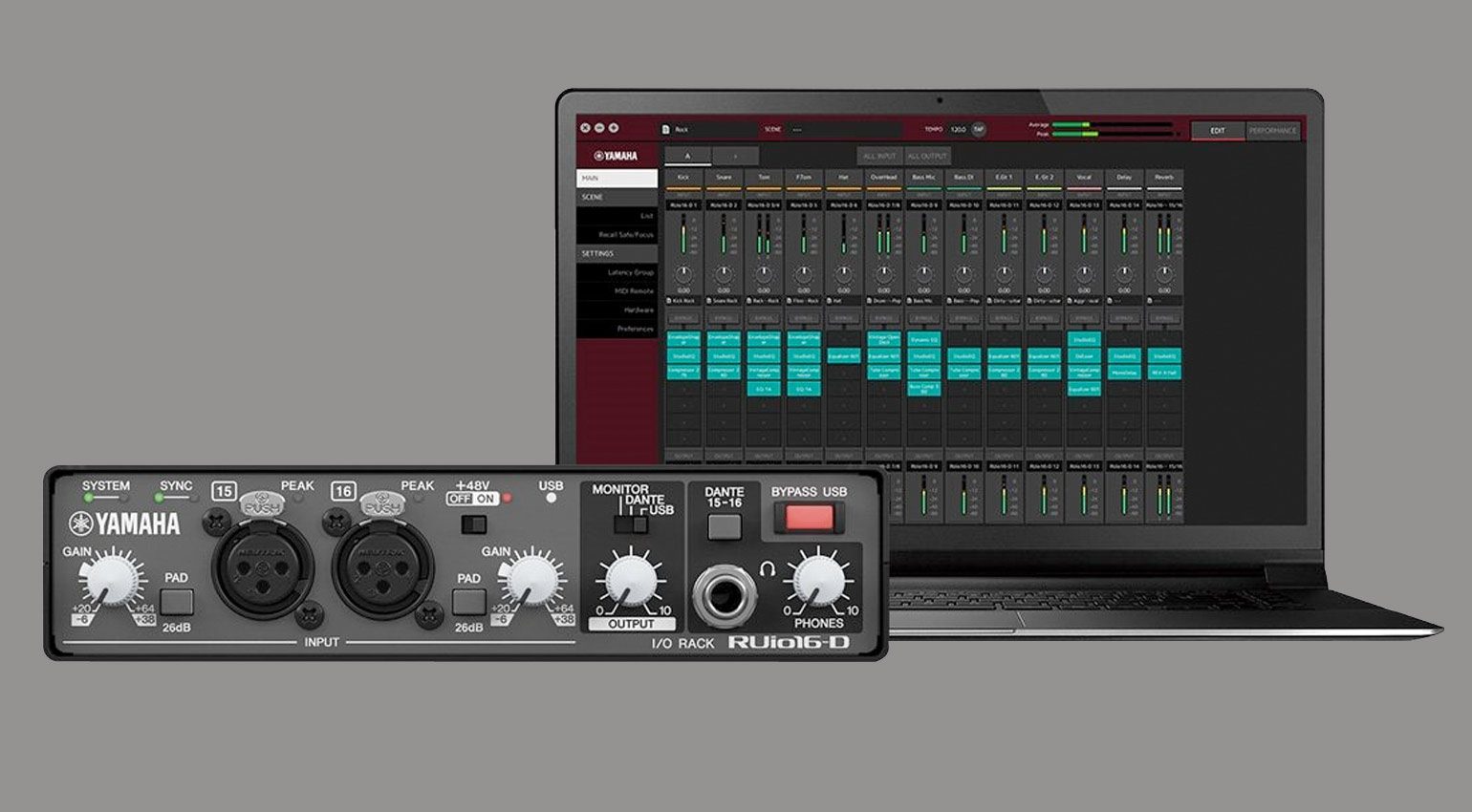The width and height of the screenshot is (1472, 812).
Task: Open the Delay channel input routing selector
Action: pos(1124,204)
